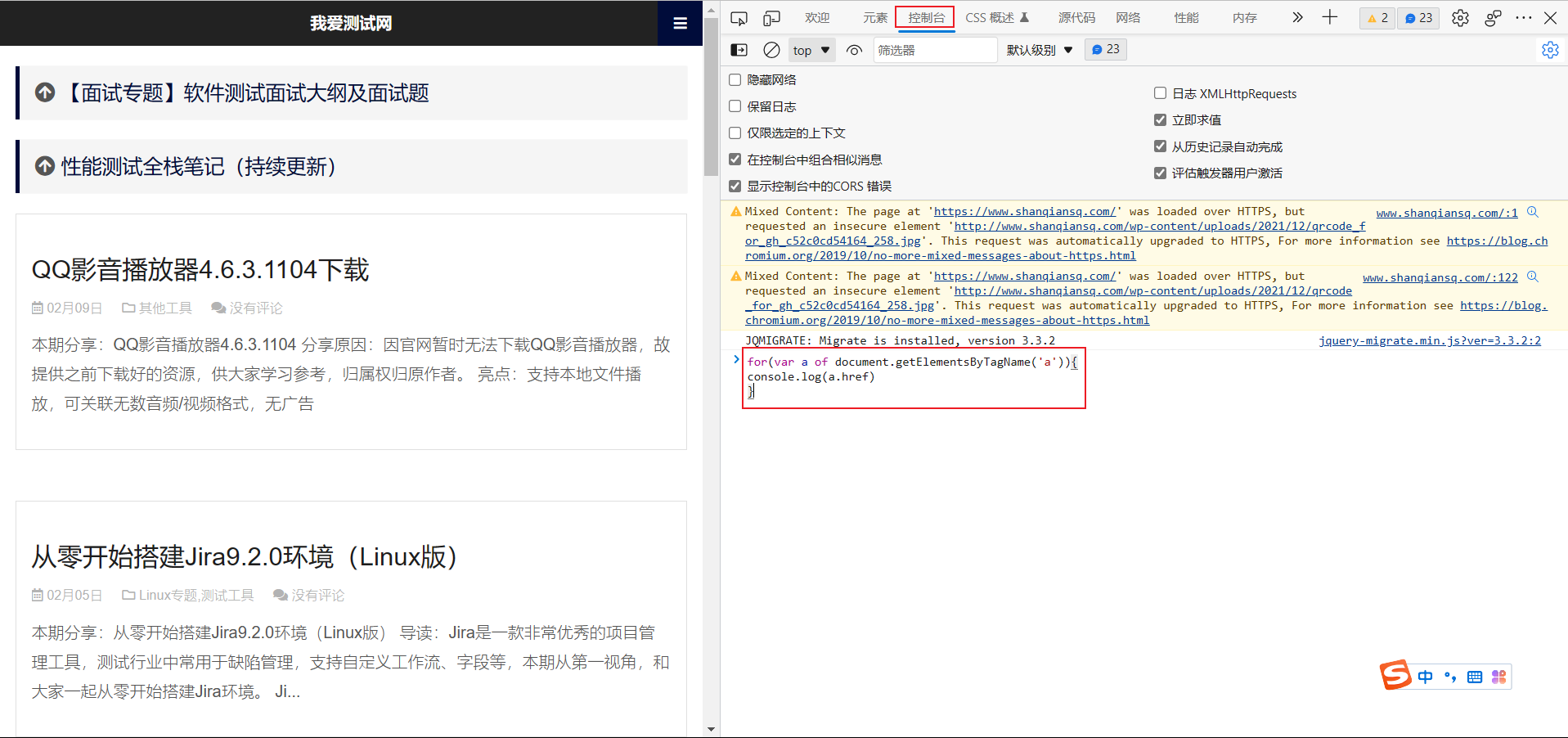The image size is (1568, 738).
Task: Switch Sogou input language 中 indicator
Action: point(1426,677)
